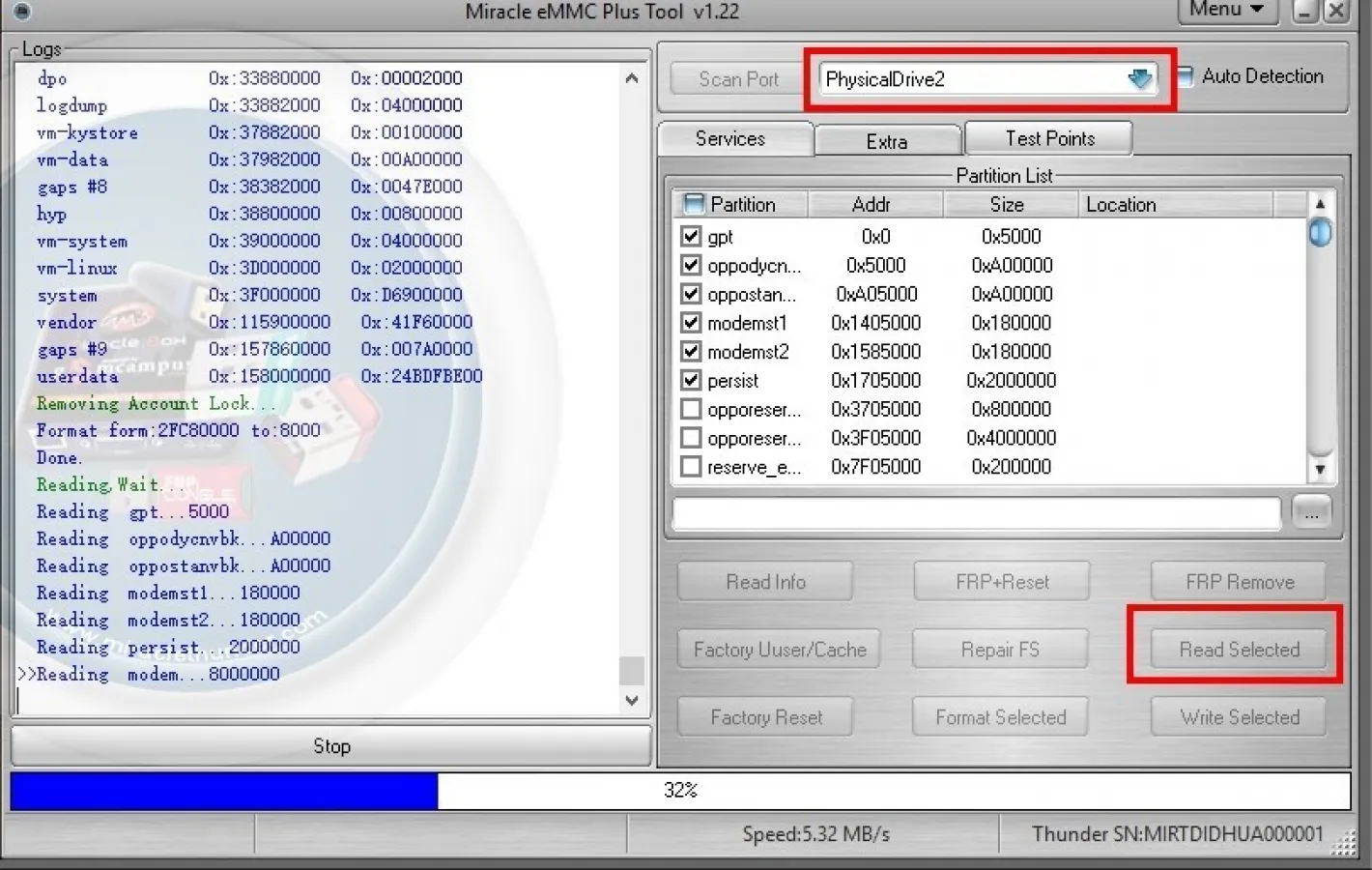
Task: Click the Repair FS button
Action: click(1000, 650)
